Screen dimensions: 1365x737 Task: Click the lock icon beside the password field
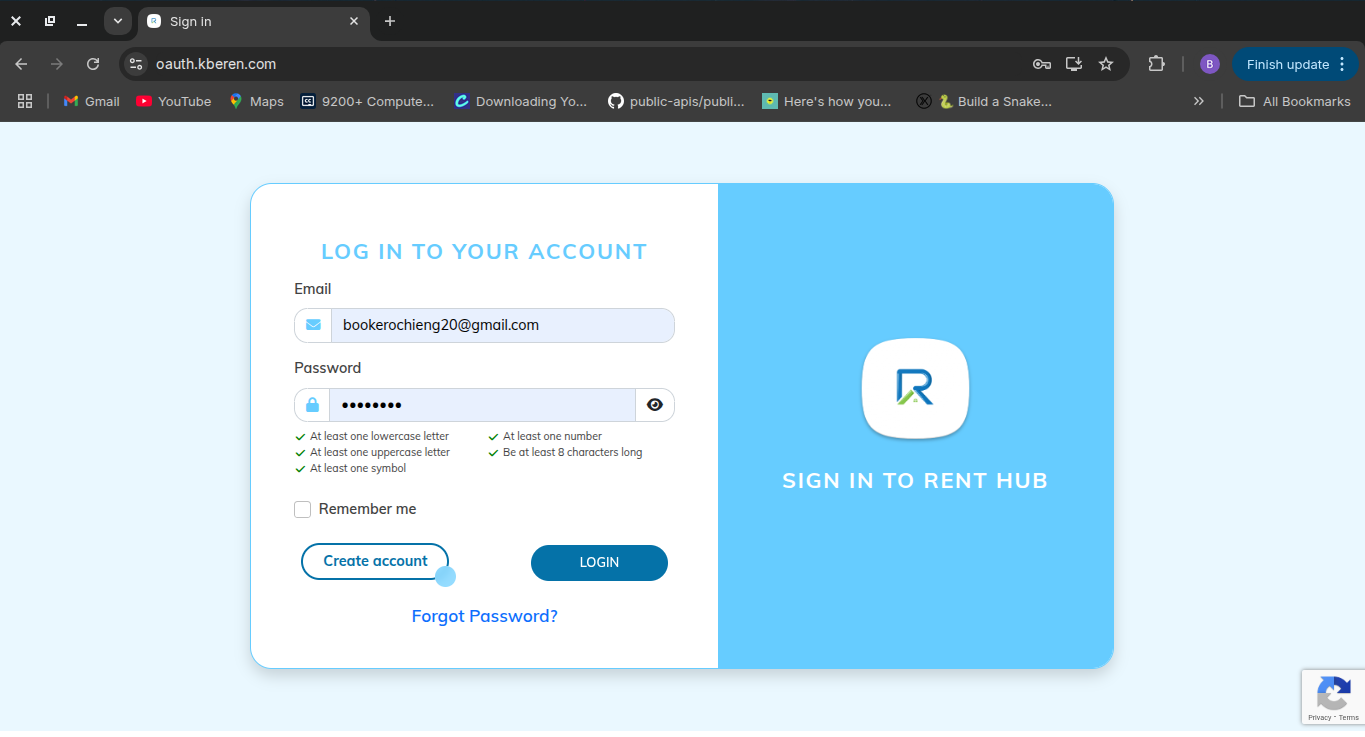point(312,404)
